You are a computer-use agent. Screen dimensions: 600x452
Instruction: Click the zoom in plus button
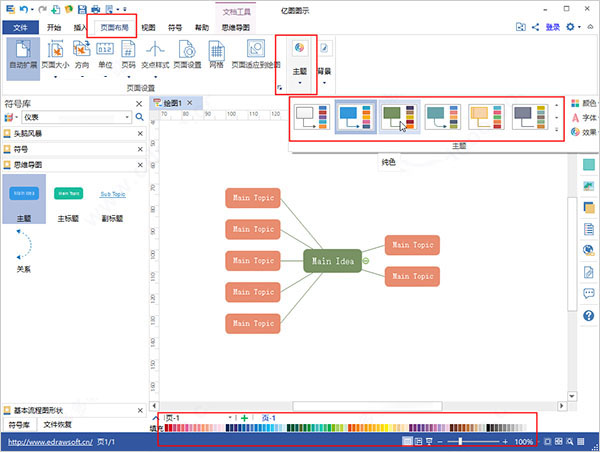click(x=505, y=442)
